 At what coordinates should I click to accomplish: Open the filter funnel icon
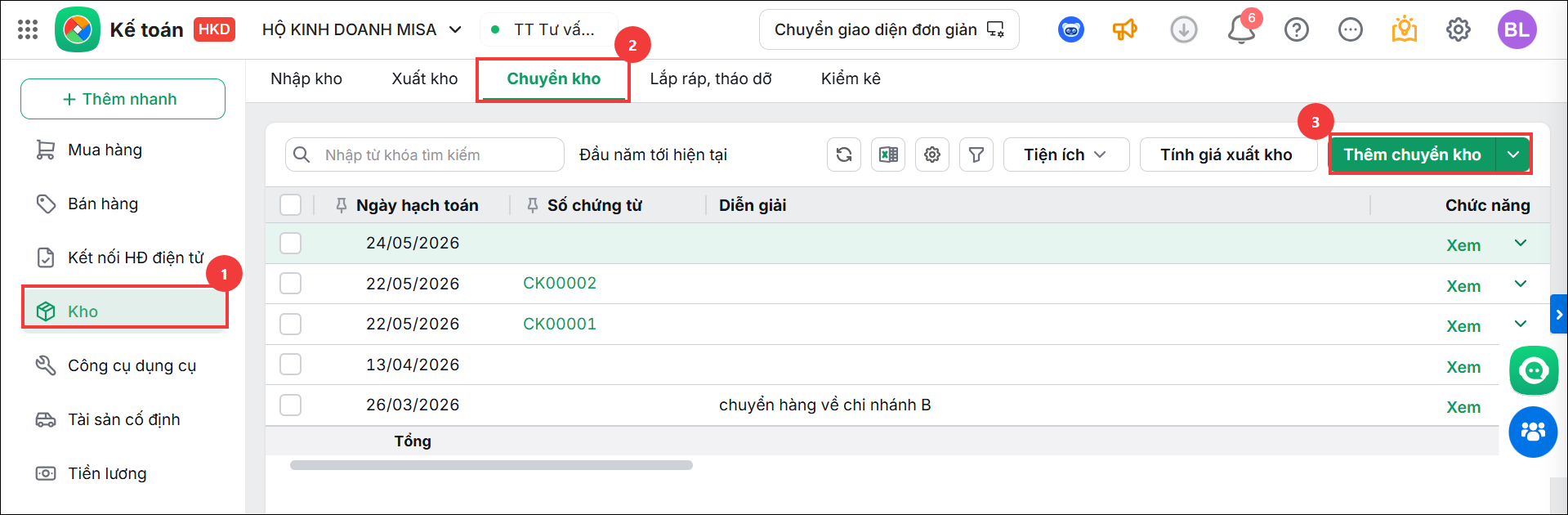pyautogui.click(x=976, y=154)
